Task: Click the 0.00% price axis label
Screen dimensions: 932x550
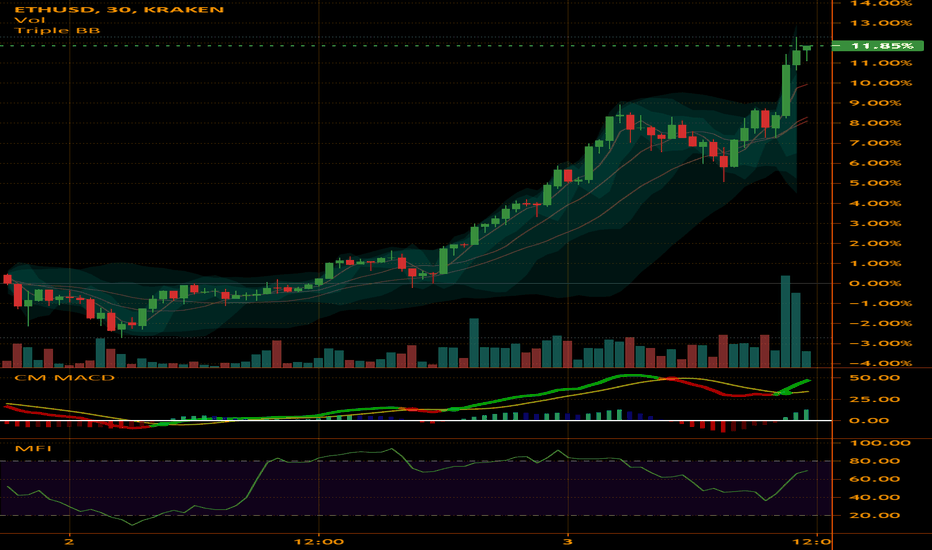Action: [x=875, y=284]
